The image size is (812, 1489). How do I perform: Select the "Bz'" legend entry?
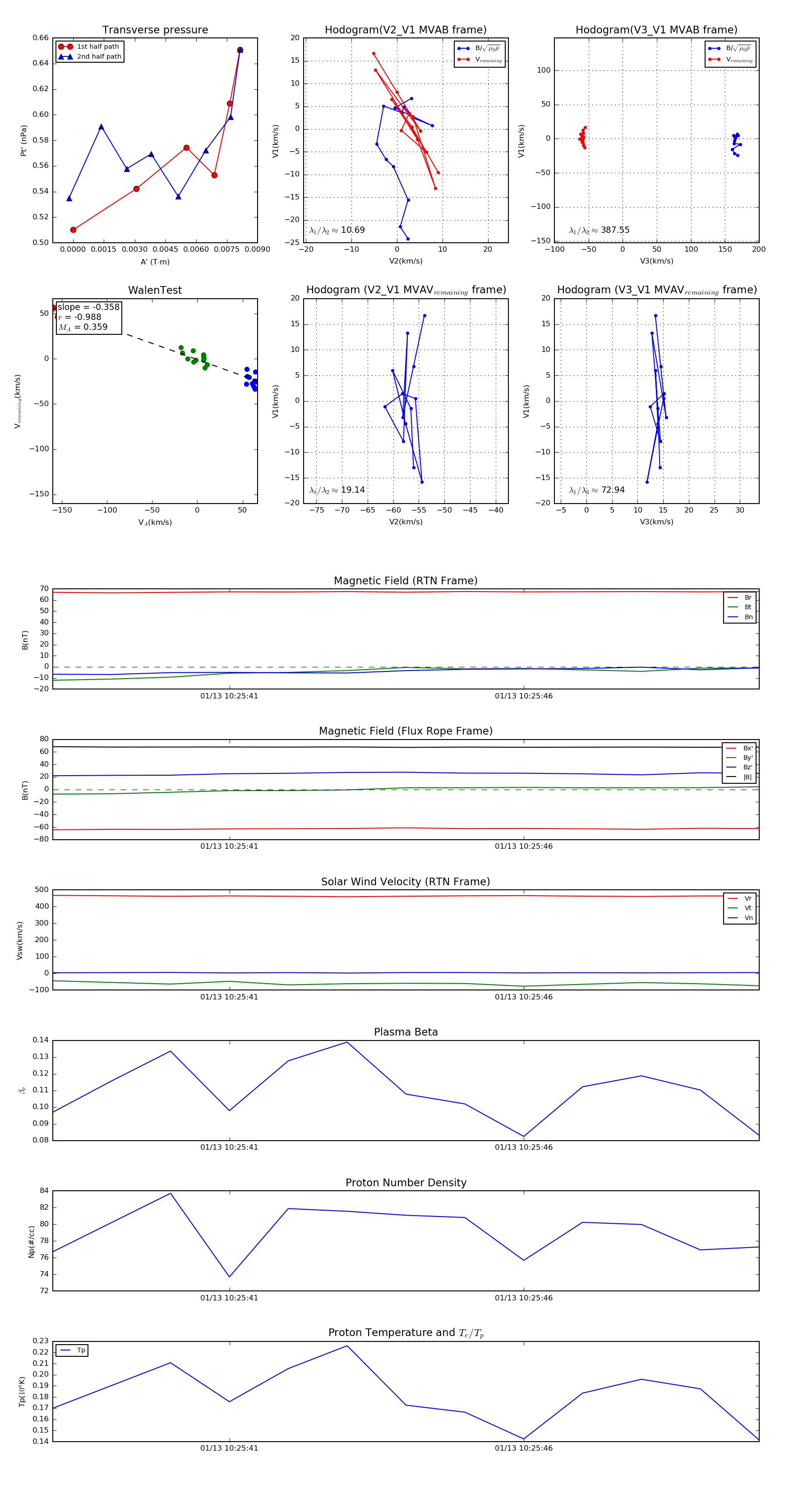coord(740,767)
